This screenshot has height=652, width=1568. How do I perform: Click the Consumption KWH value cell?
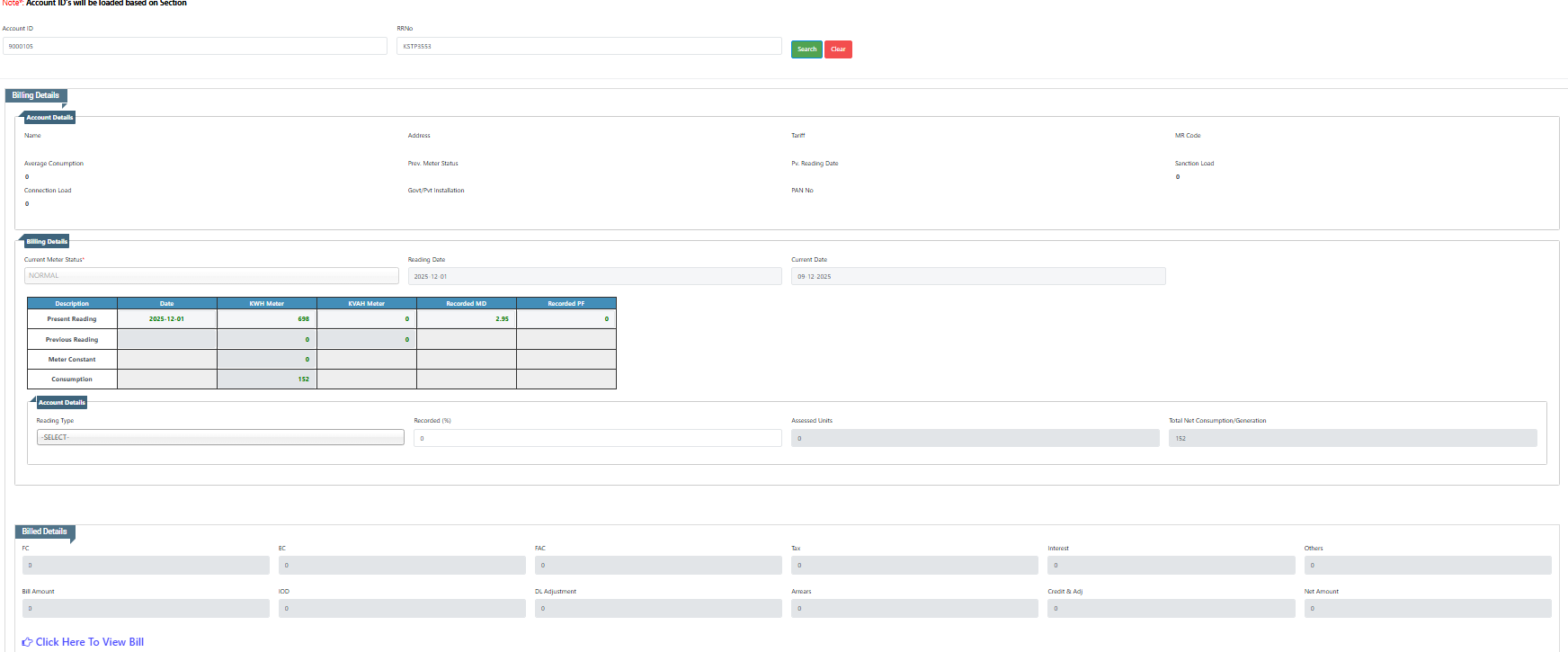click(x=267, y=380)
